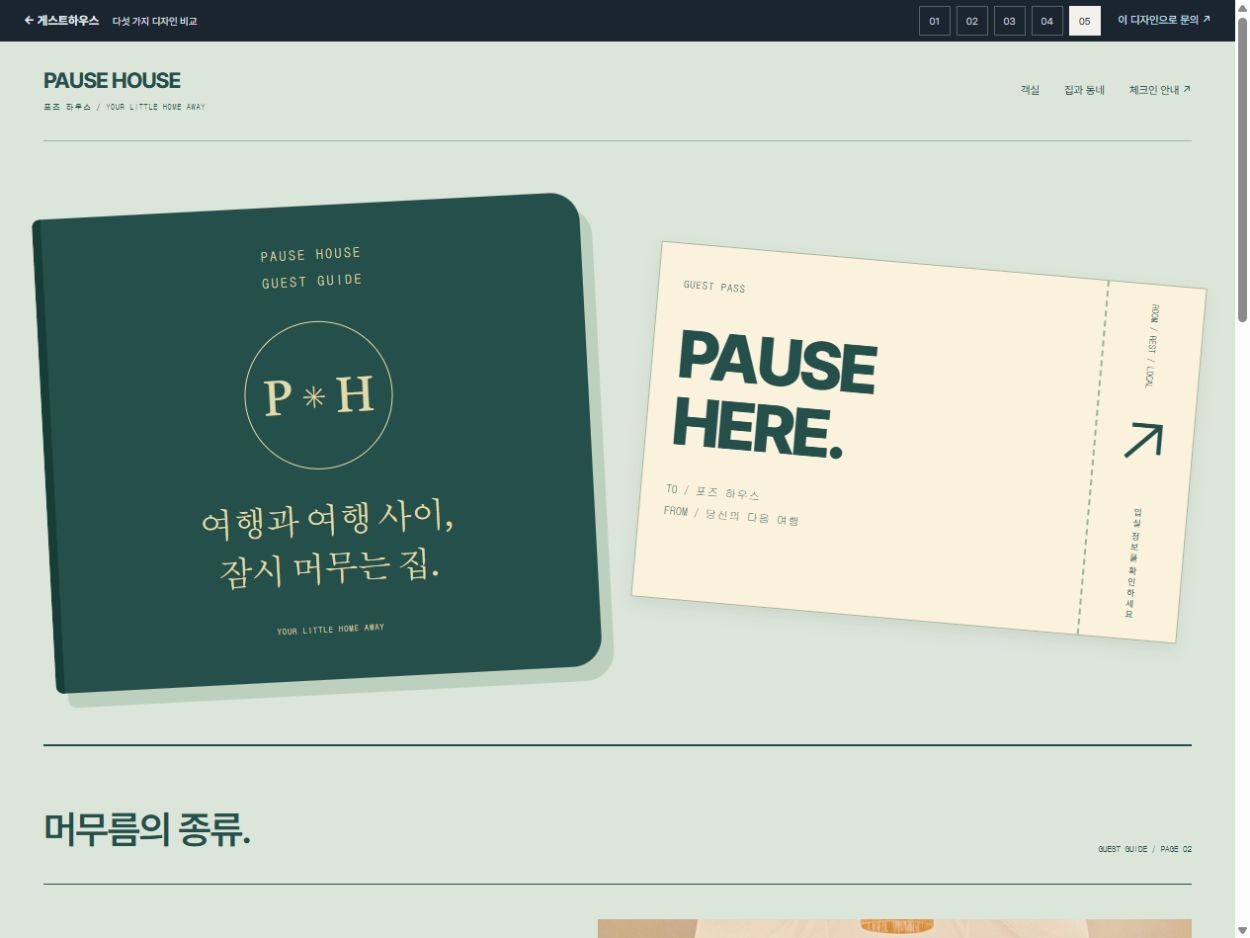Click the GUEST GUIDE / PAGE 02 label
Screen dimensions: 1250x938
[1145, 849]
